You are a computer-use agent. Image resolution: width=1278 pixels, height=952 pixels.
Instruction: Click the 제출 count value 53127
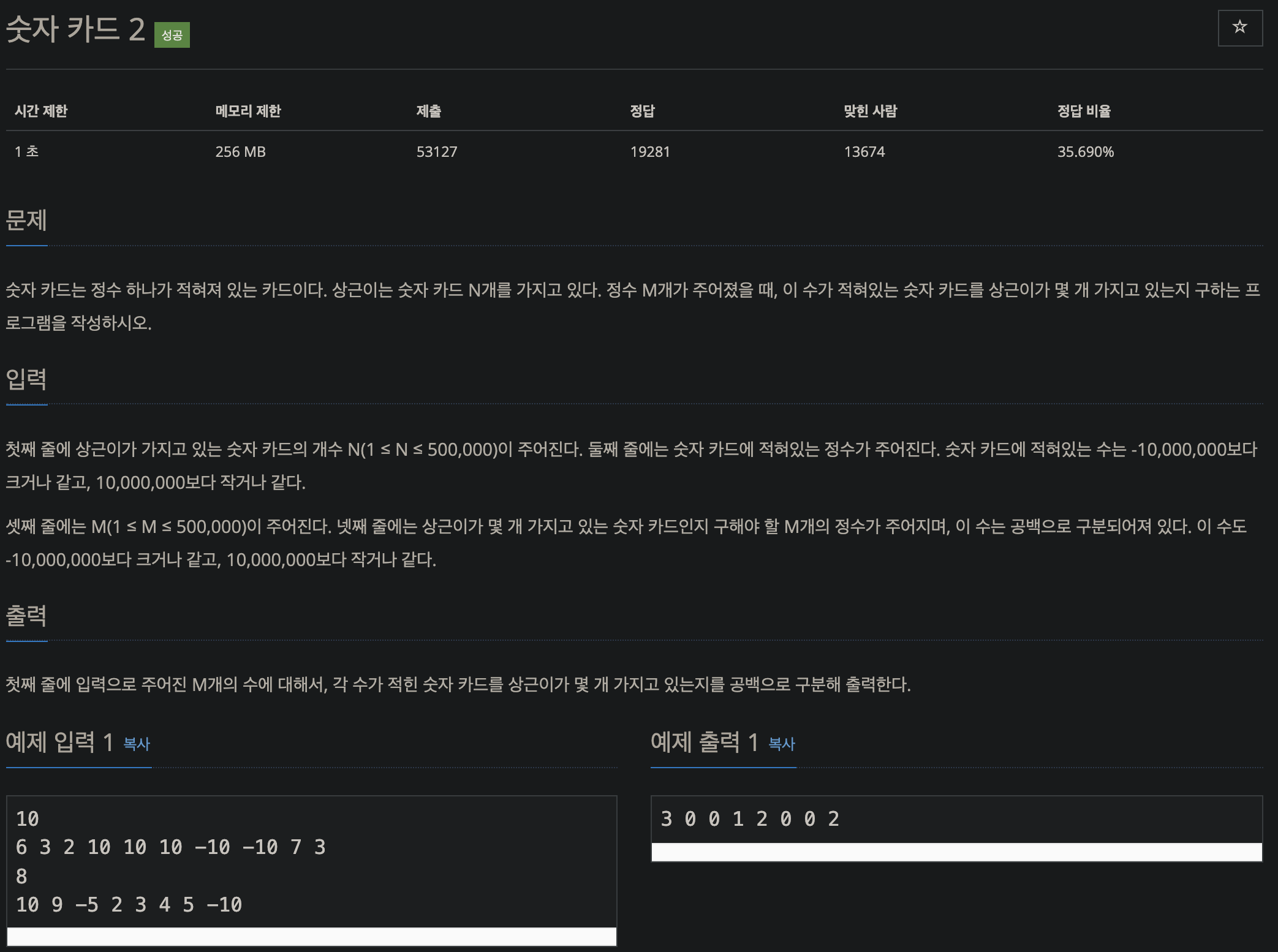click(x=437, y=152)
